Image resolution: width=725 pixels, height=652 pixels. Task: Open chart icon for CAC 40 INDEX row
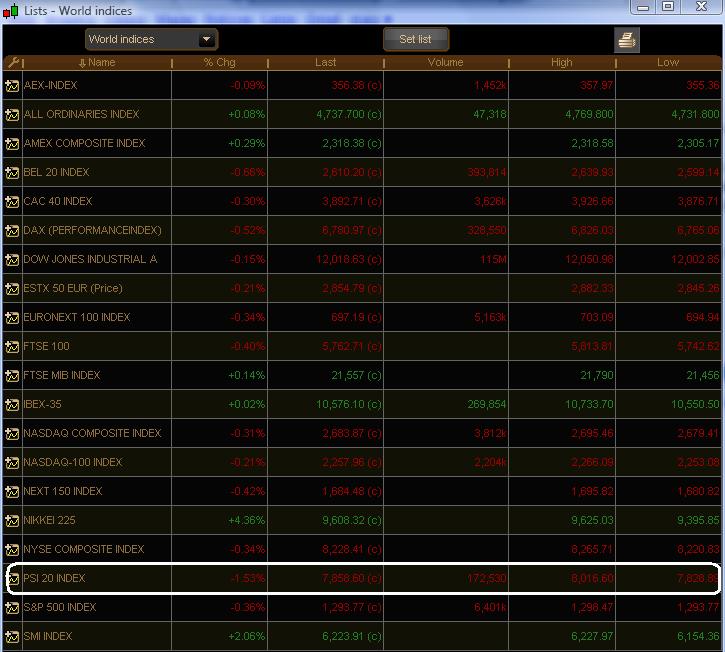(x=12, y=202)
